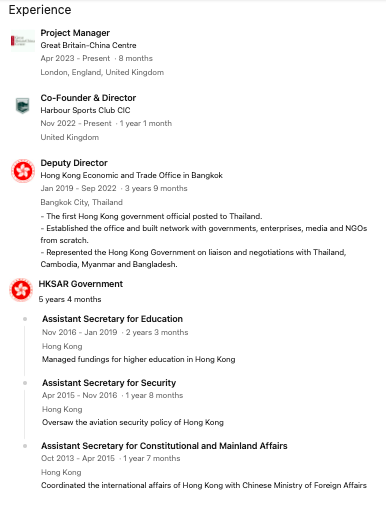Select Assistant Secretary for Security entry
The width and height of the screenshot is (386, 508).
[109, 383]
